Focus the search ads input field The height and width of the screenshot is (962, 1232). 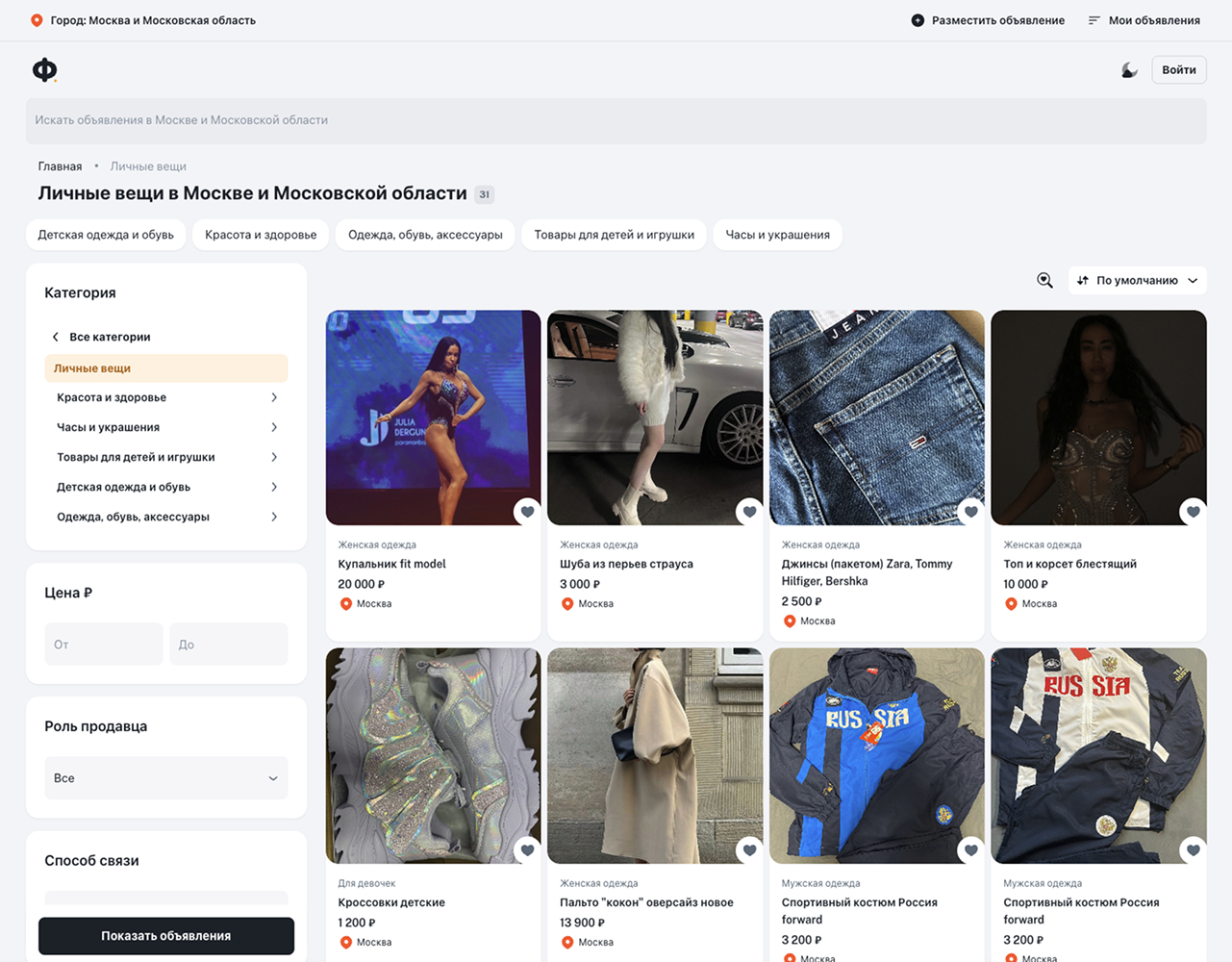tap(616, 120)
